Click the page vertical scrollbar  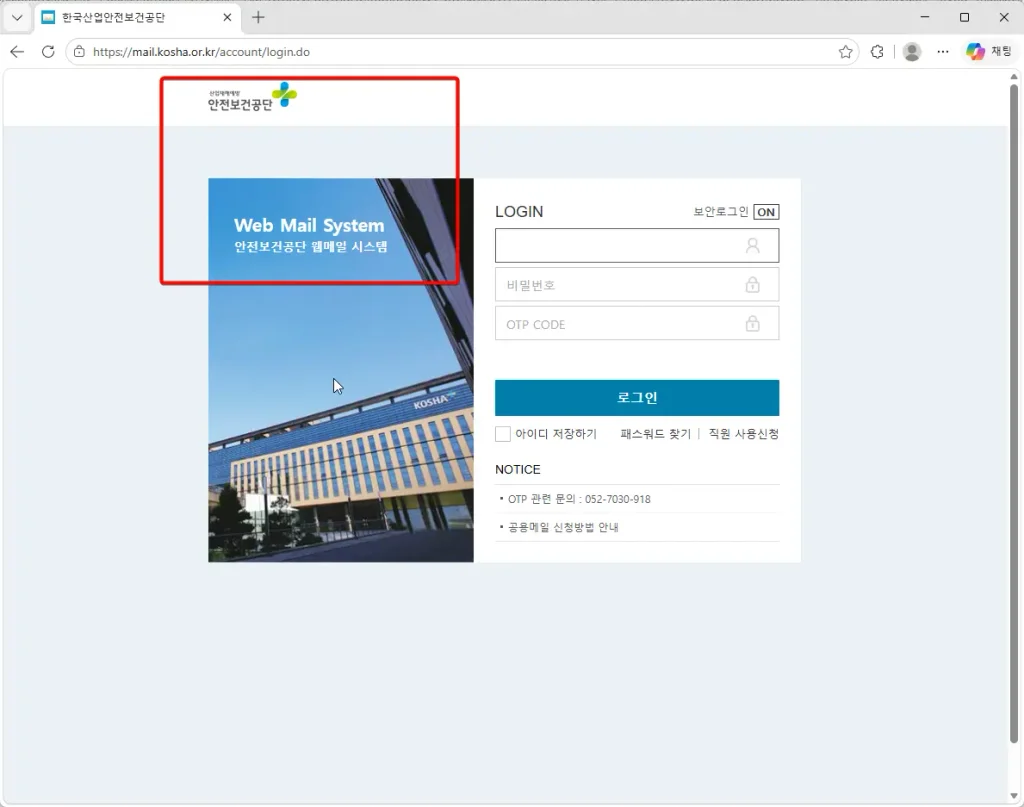[1014, 413]
